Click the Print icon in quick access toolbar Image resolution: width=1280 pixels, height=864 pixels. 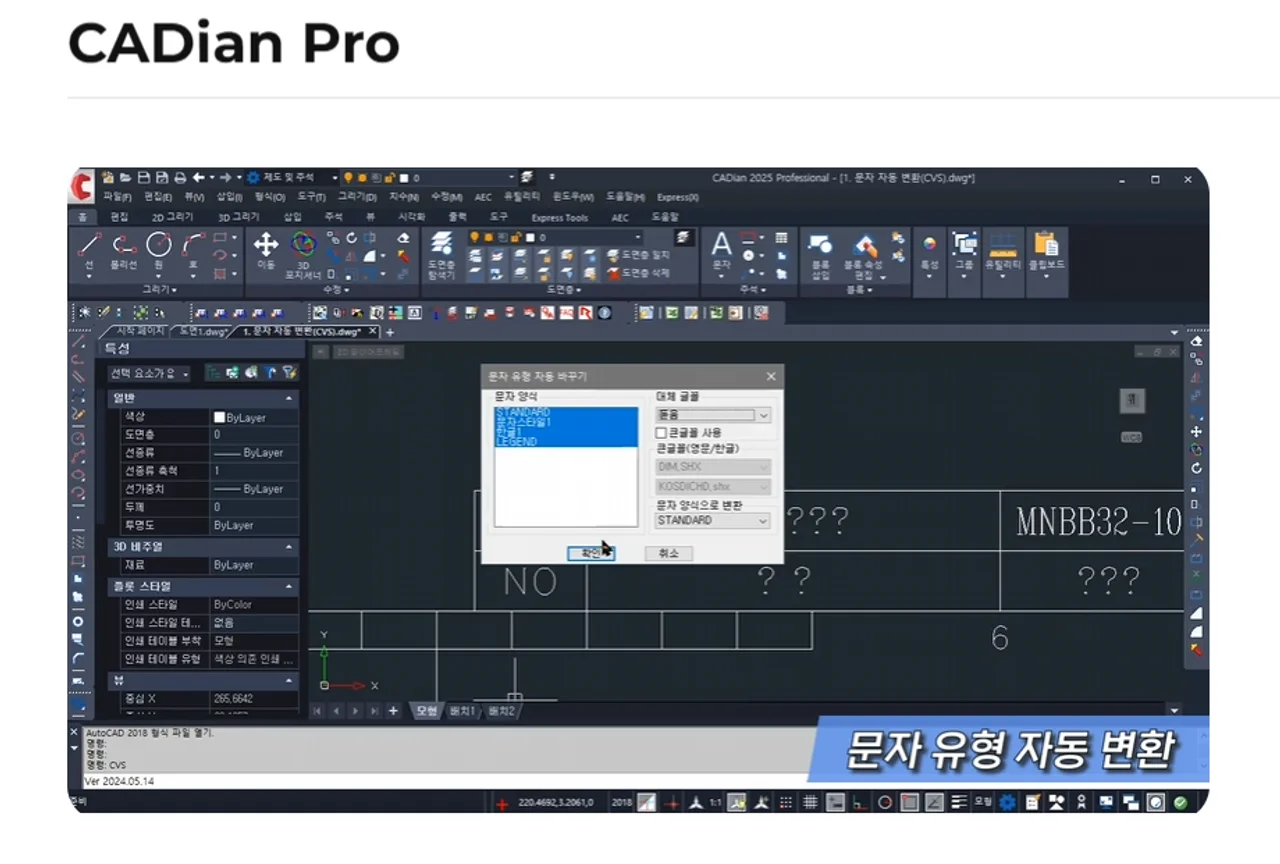[178, 178]
